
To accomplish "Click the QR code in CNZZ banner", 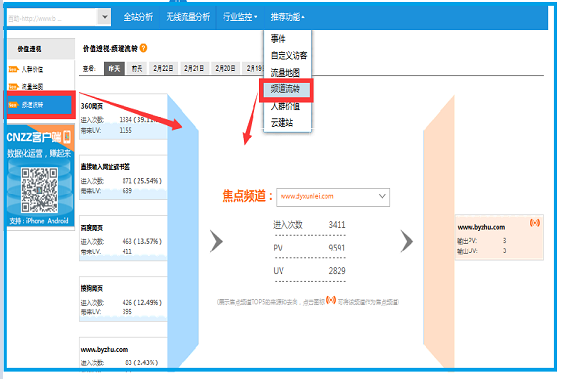I will coord(39,190).
